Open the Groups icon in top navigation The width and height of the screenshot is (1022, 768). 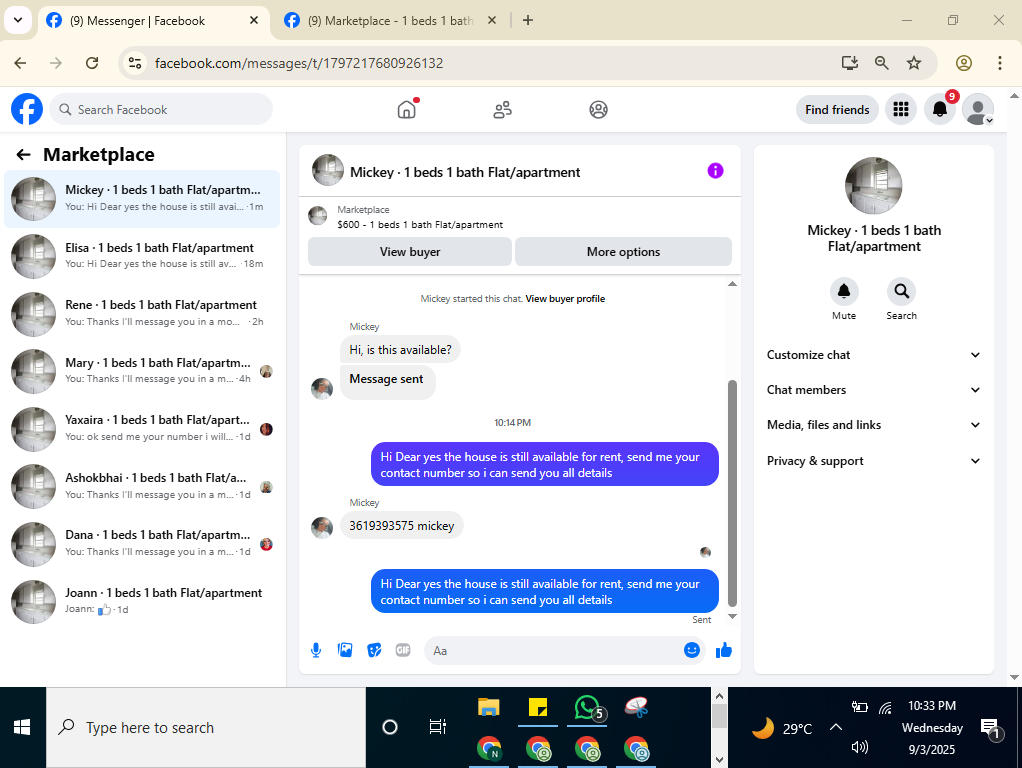[598, 110]
